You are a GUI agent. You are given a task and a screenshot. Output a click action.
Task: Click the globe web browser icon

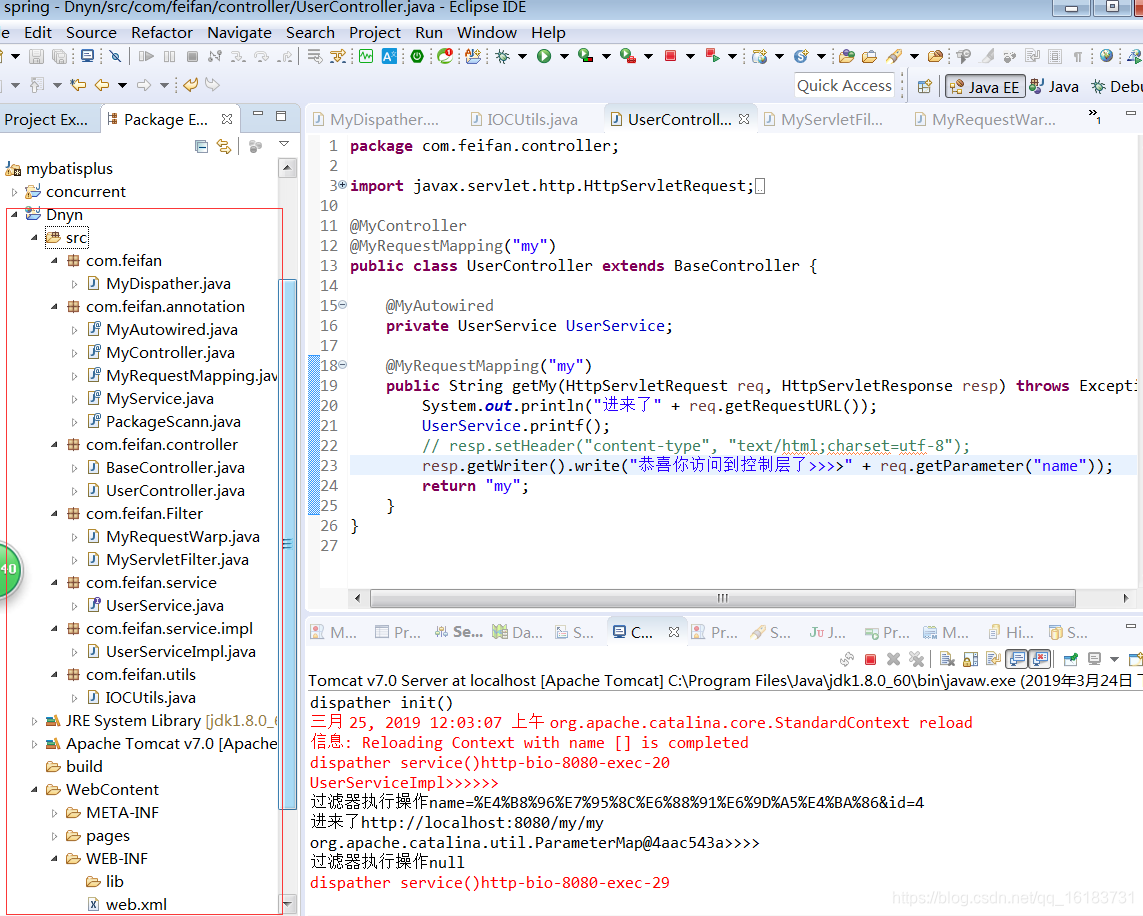click(x=1107, y=56)
